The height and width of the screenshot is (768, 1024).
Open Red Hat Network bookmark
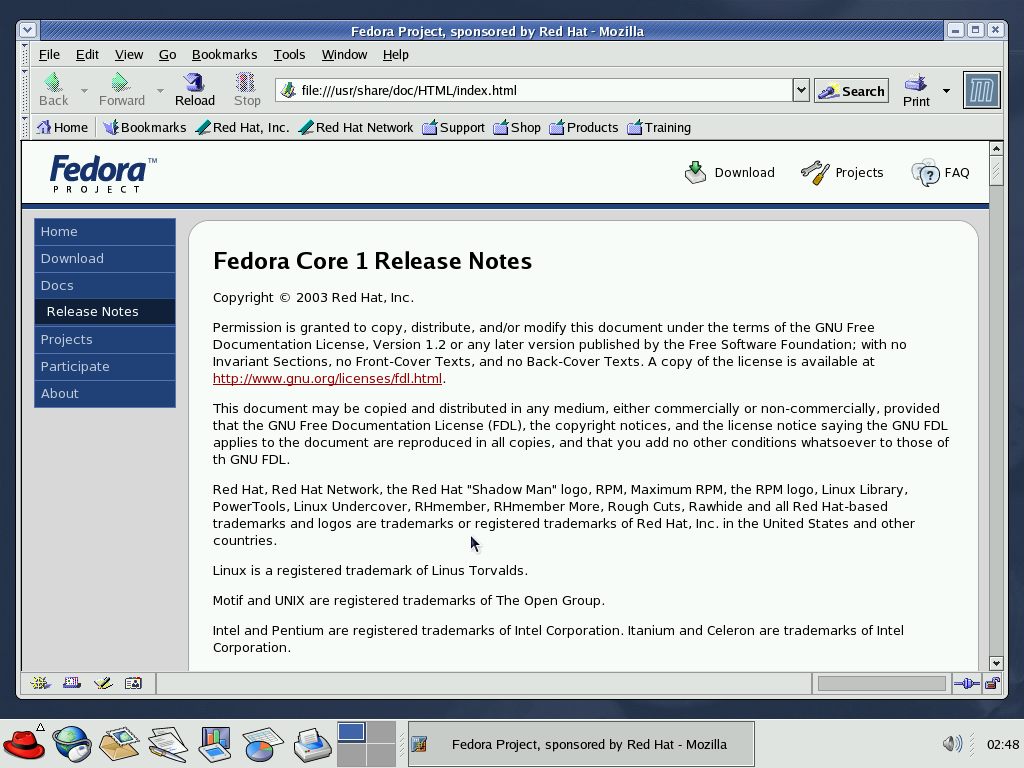(x=356, y=127)
